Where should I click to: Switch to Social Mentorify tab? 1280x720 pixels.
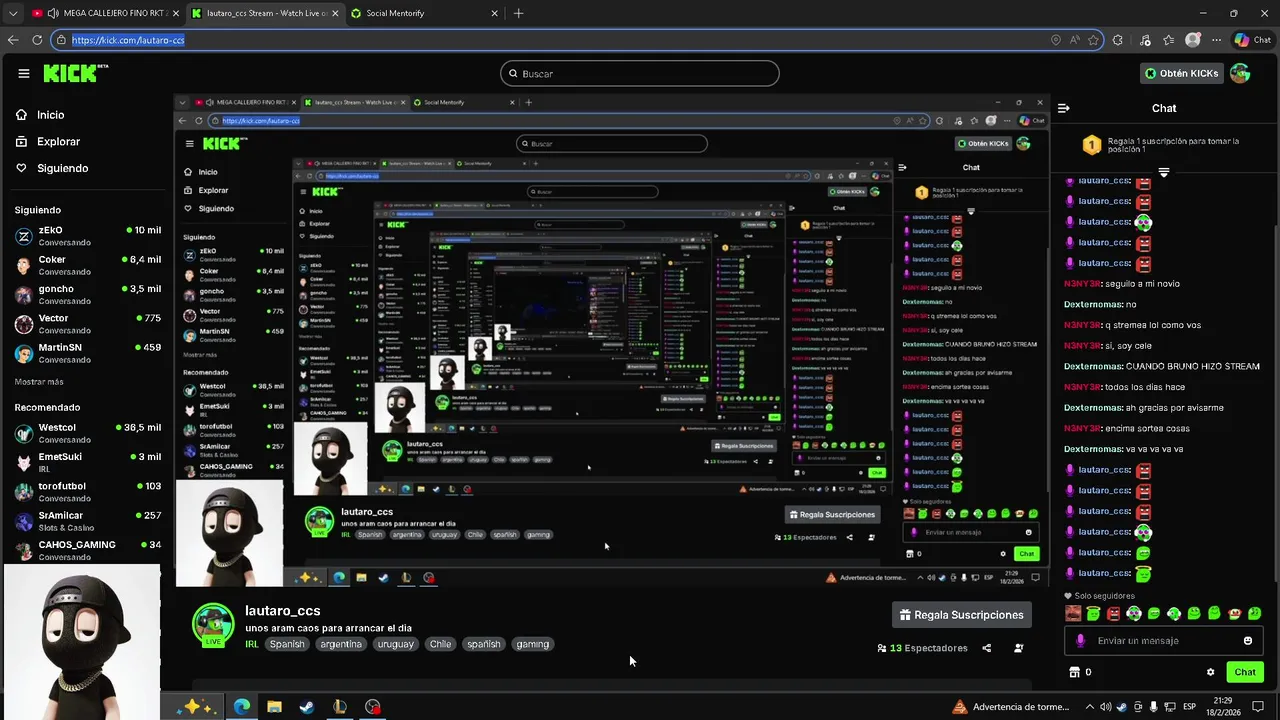(424, 13)
